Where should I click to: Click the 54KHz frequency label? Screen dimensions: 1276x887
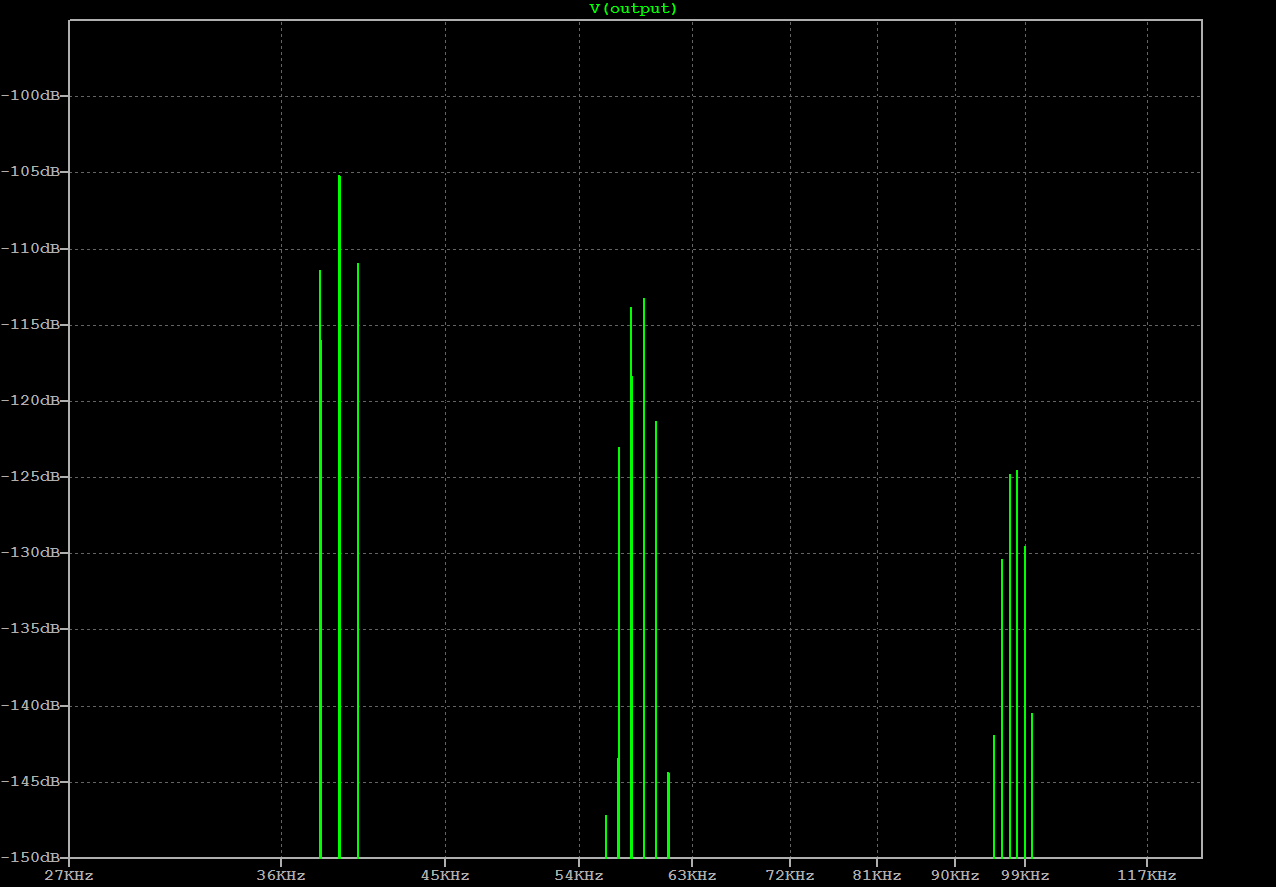click(x=579, y=876)
